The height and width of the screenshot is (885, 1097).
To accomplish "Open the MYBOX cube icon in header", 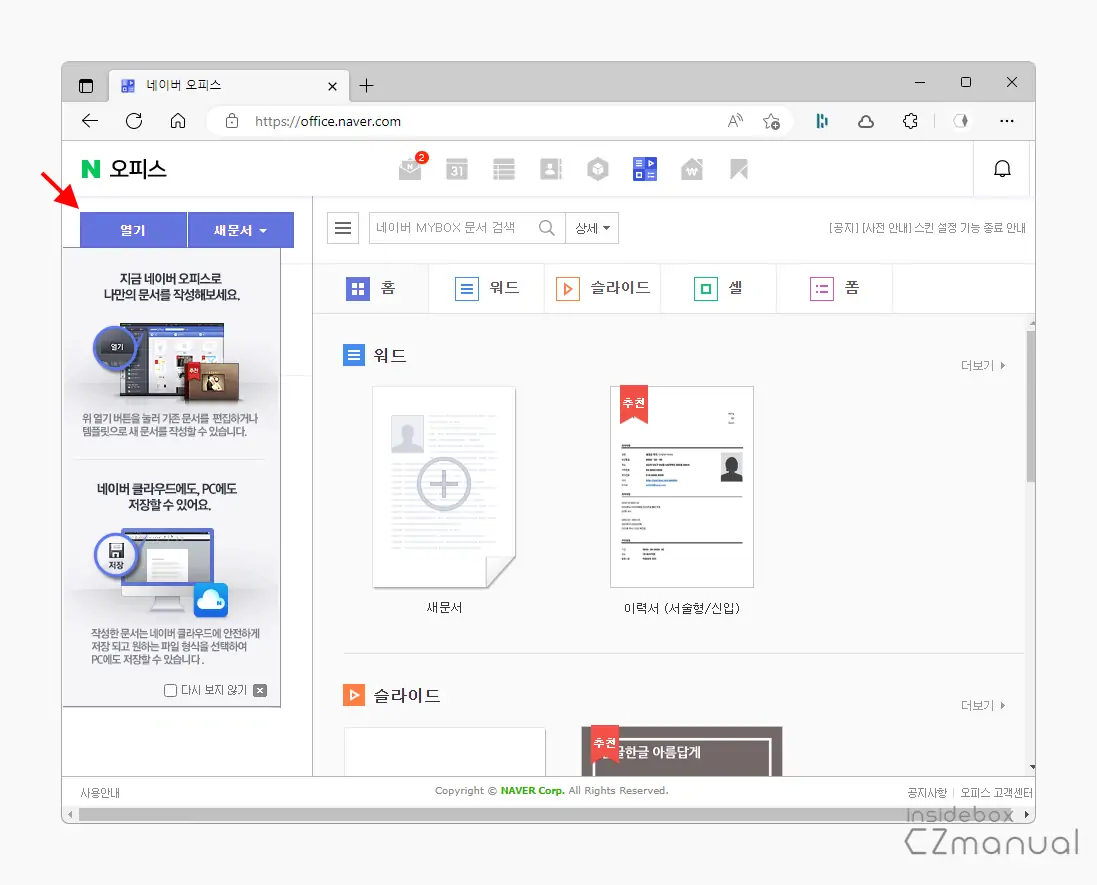I will 597,169.
